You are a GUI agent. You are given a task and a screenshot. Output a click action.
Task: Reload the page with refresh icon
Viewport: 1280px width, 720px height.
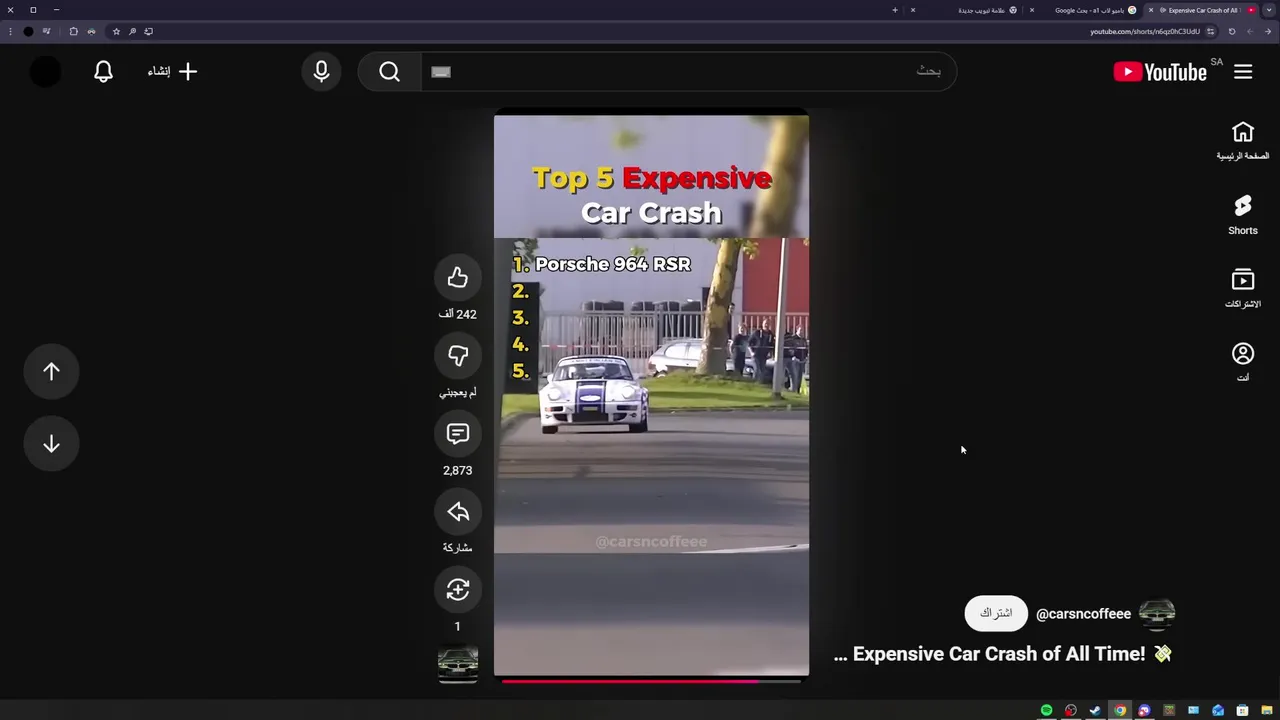click(x=1232, y=31)
